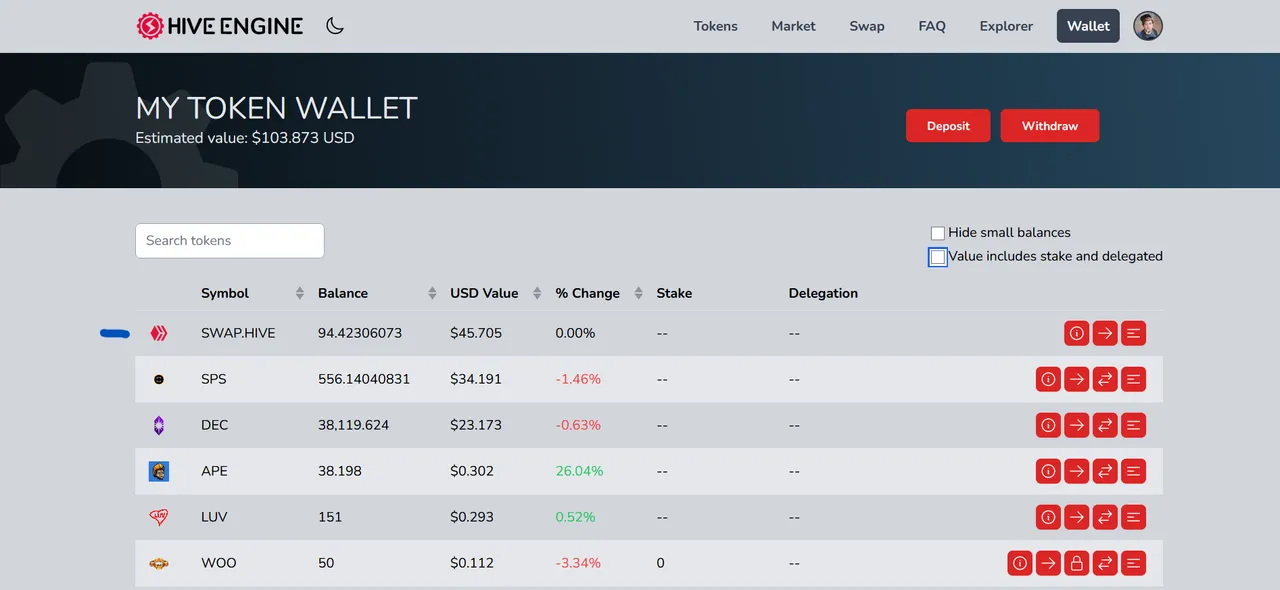Toggle Value includes stake and delegated
The image size is (1280, 590).
point(938,257)
